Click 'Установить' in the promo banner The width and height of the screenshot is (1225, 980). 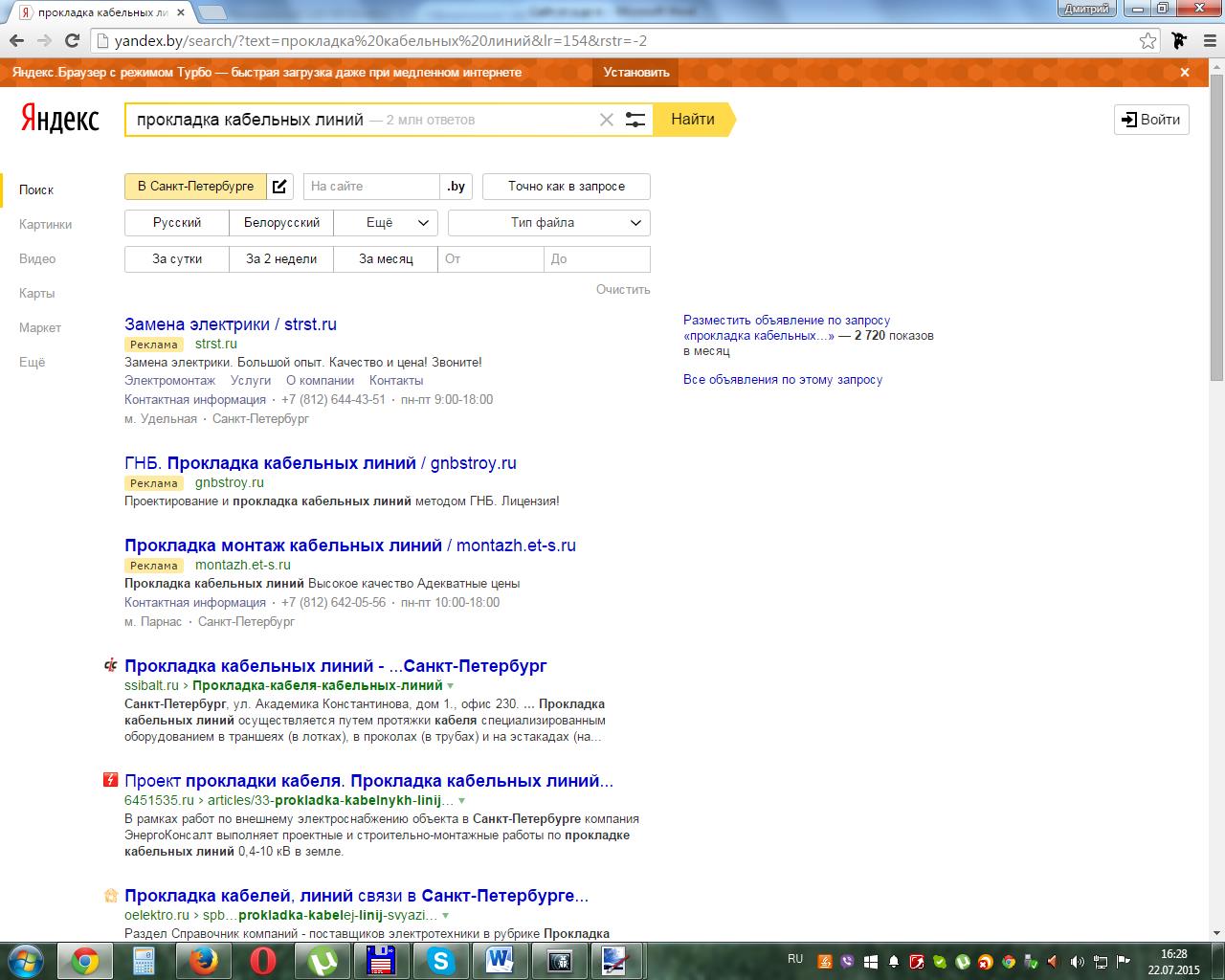click(636, 72)
